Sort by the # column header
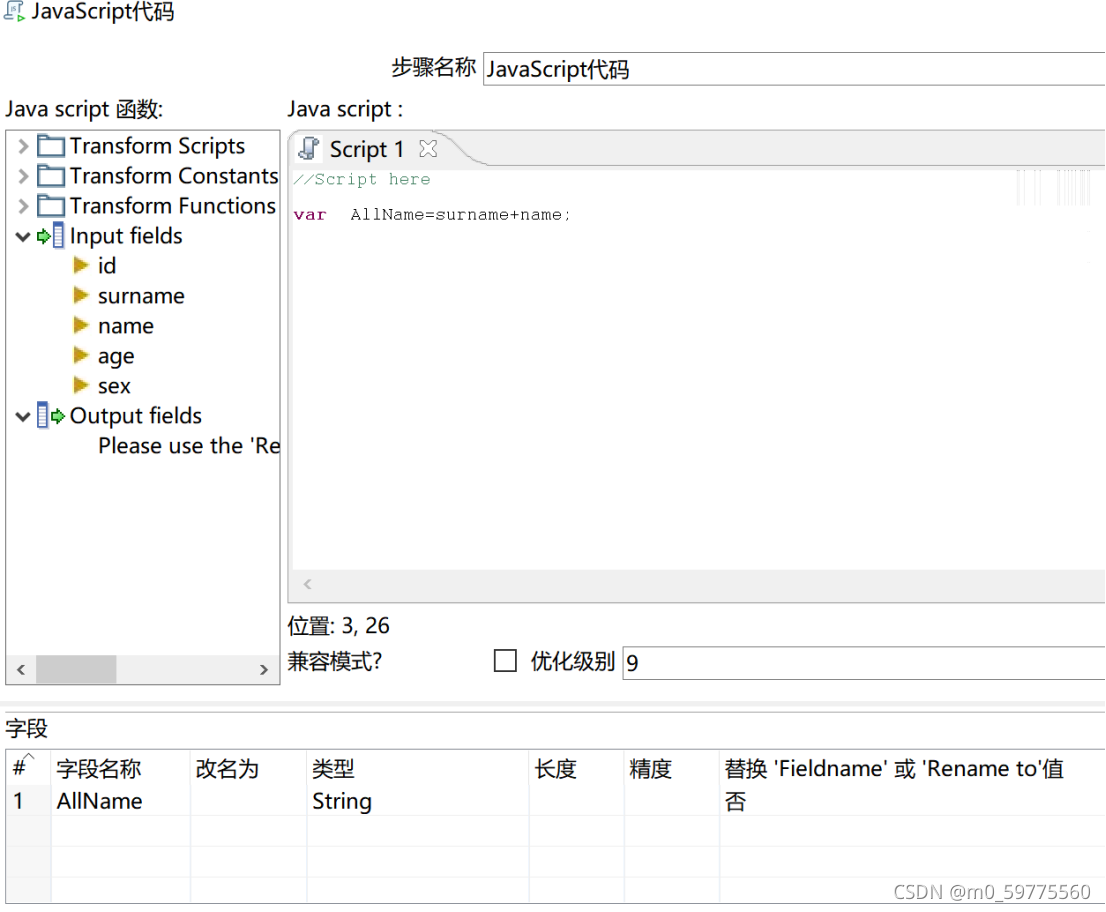This screenshot has height=912, width=1106. tap(26, 767)
